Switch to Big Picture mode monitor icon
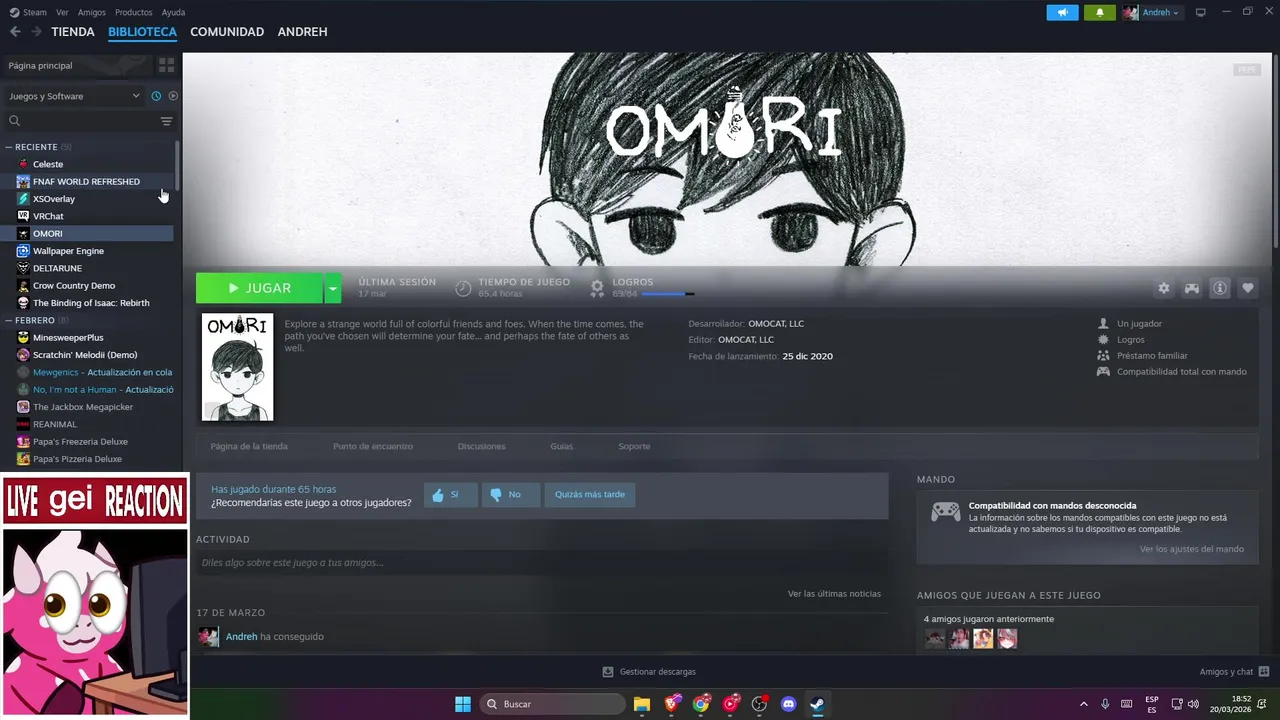The image size is (1280, 720). (x=1201, y=12)
